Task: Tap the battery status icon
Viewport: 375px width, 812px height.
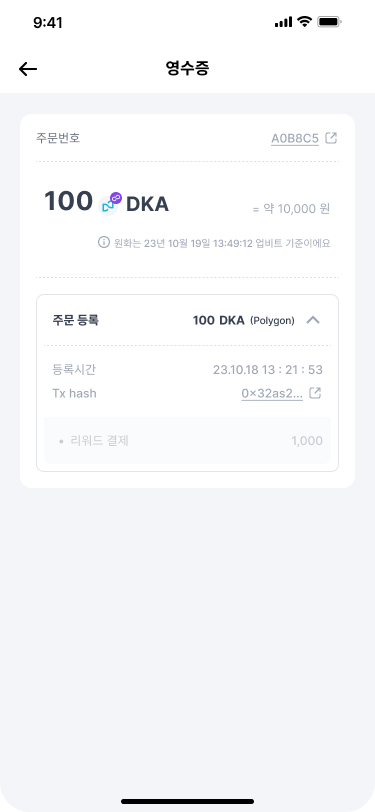Action: [329, 22]
